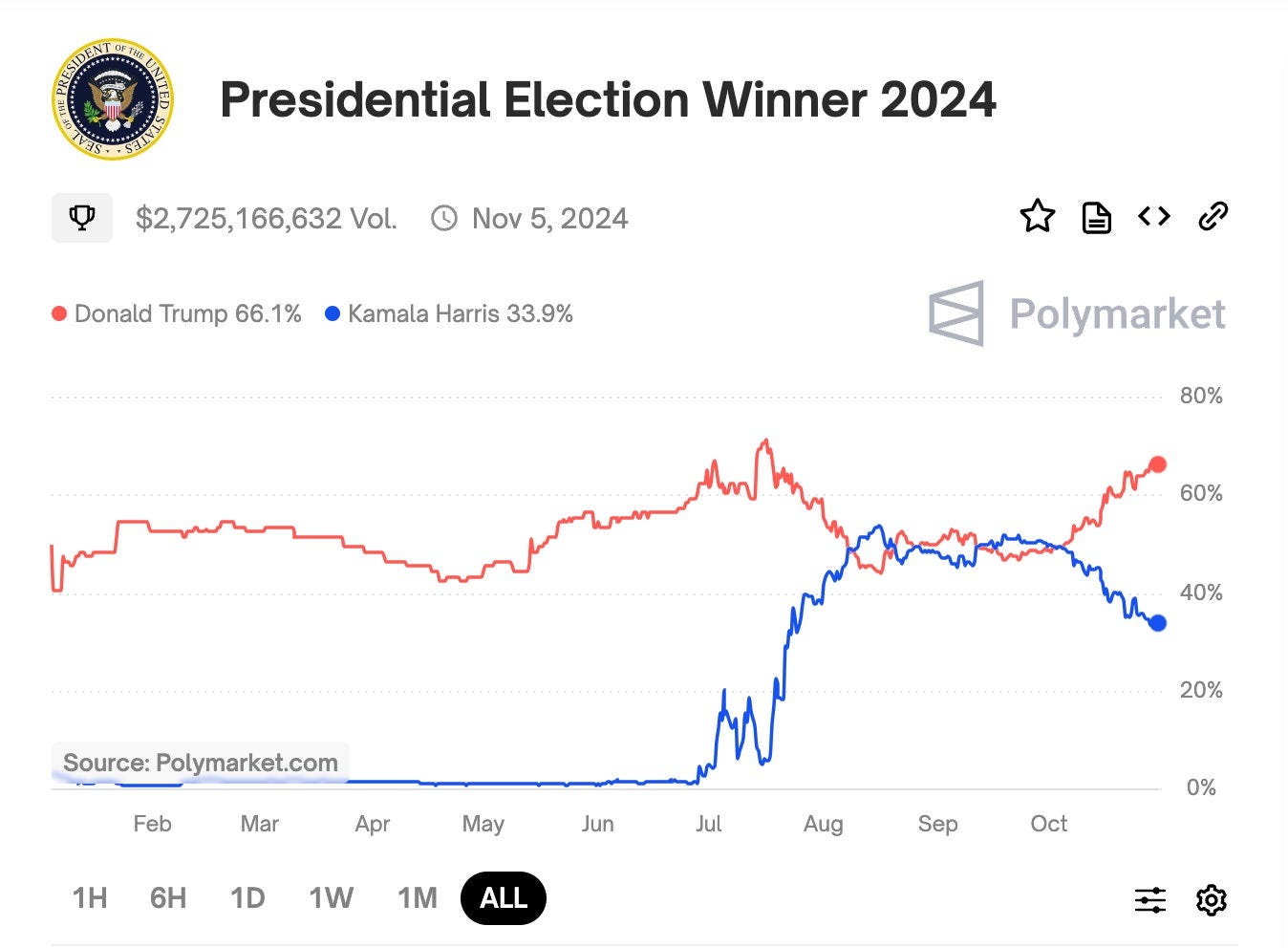Select the ALL time range
Screen dimensions: 1288x948
click(x=503, y=897)
